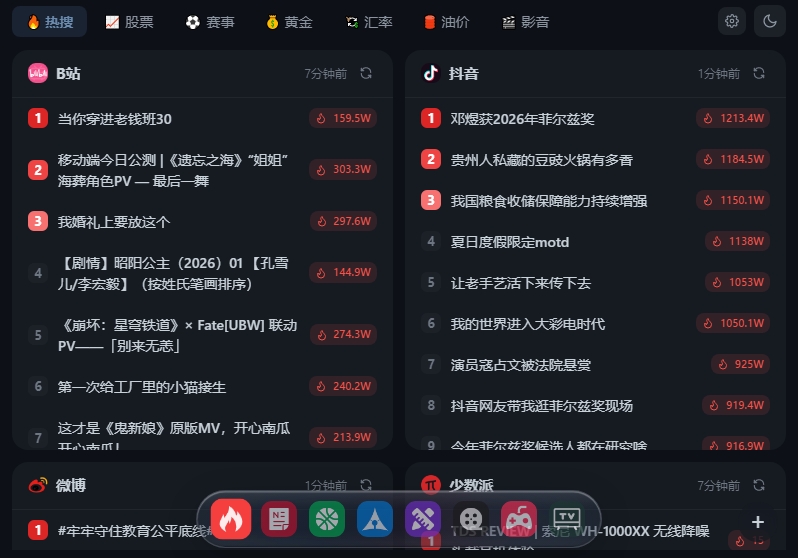The height and width of the screenshot is (558, 798).
Task: Switch to the 股票 tab
Action: click(129, 22)
